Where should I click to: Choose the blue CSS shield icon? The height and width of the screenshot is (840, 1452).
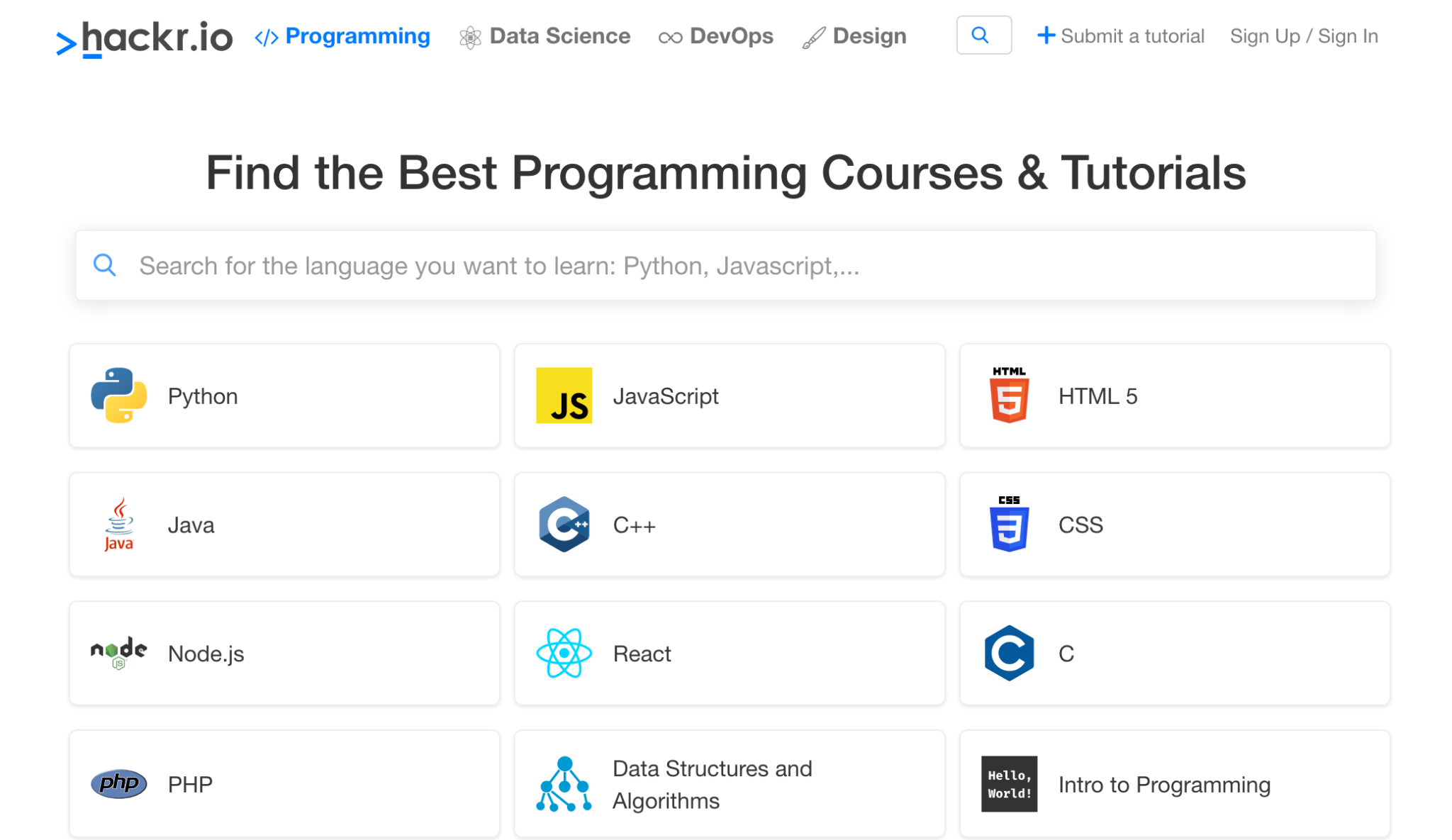click(x=1009, y=525)
